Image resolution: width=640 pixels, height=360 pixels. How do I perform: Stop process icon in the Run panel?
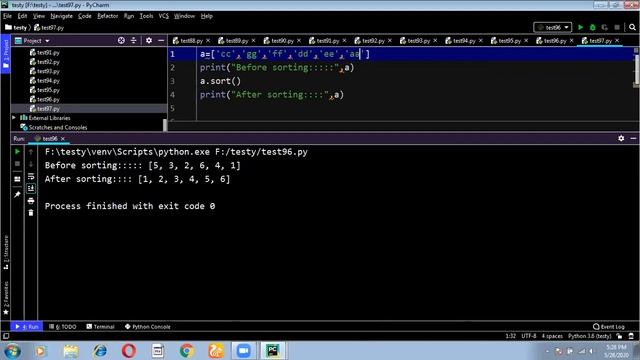click(17, 164)
